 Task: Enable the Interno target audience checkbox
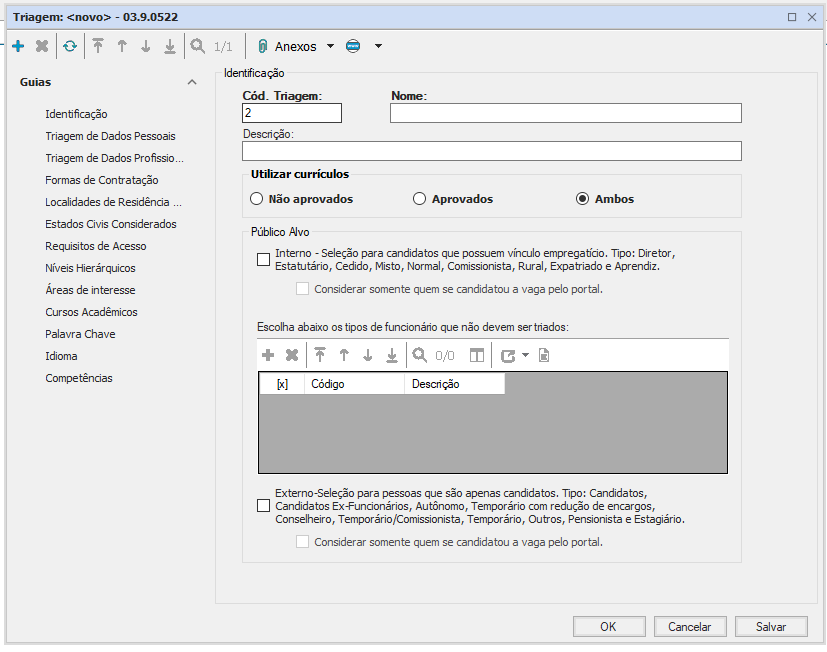[x=263, y=260]
